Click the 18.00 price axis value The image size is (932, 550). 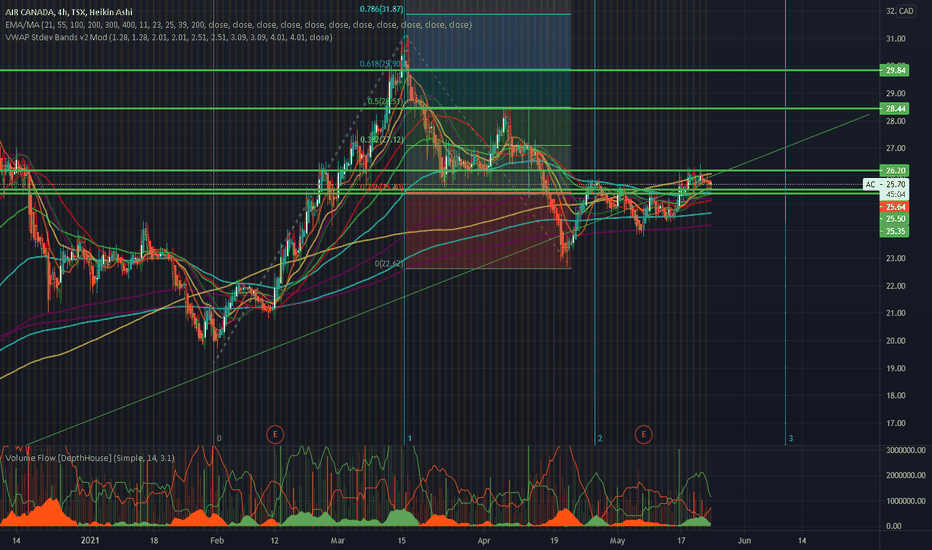896,395
